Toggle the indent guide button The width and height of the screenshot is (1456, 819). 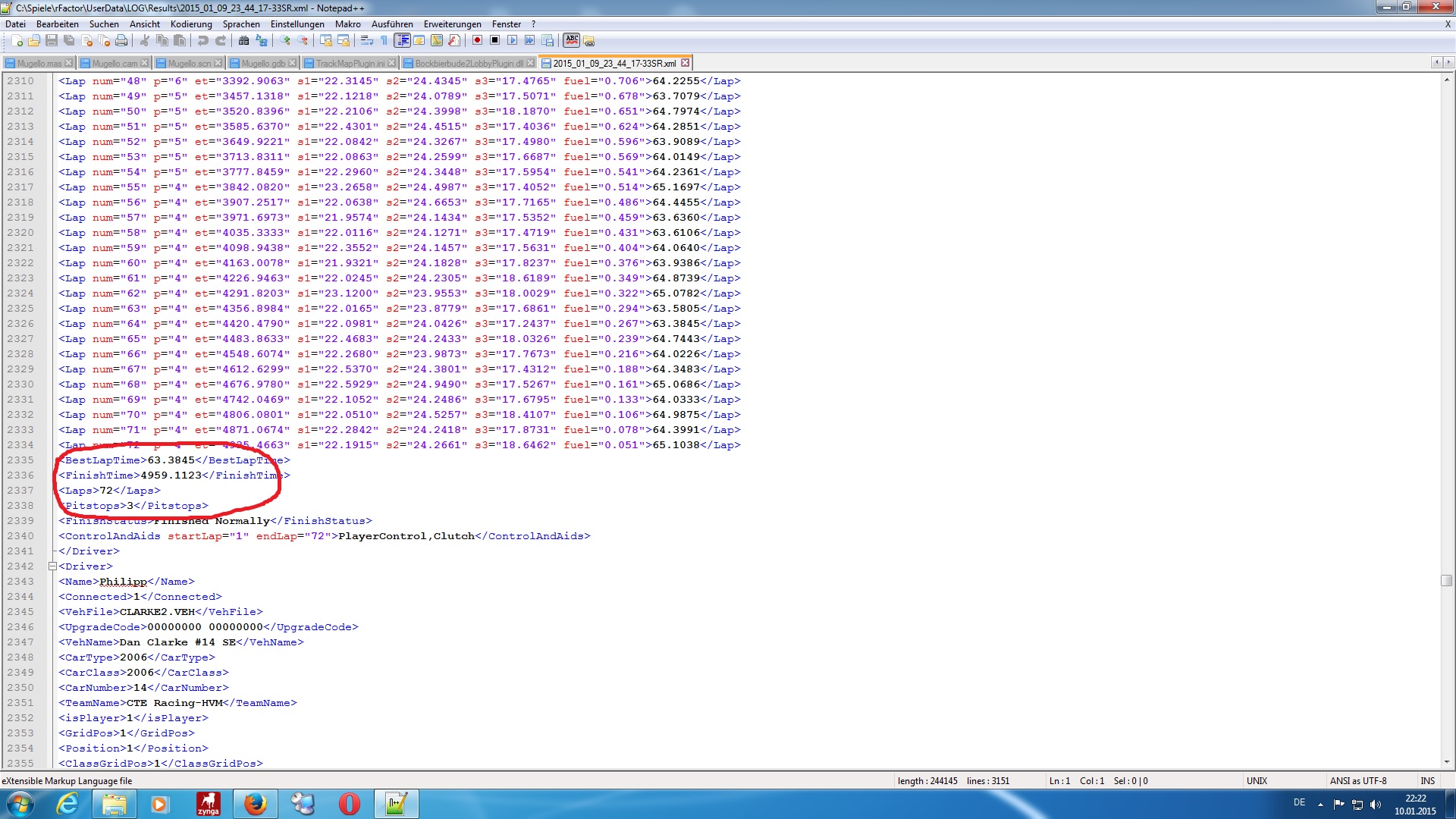click(403, 41)
